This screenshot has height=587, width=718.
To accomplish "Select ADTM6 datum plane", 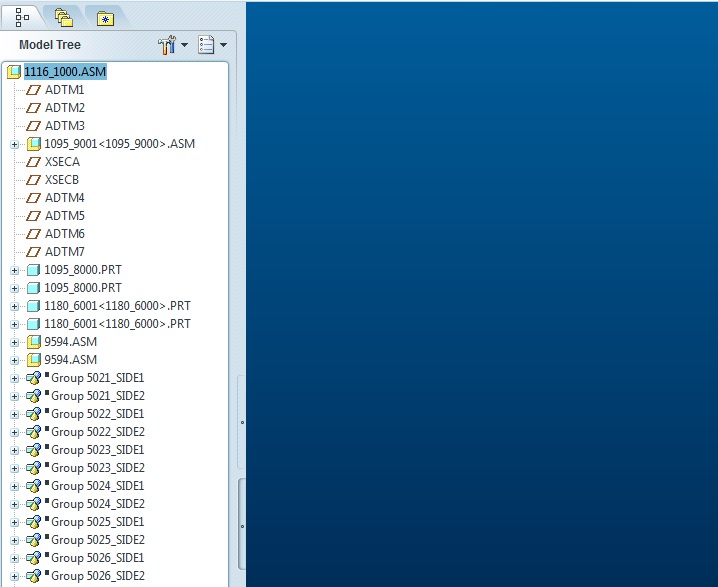I will [x=65, y=234].
